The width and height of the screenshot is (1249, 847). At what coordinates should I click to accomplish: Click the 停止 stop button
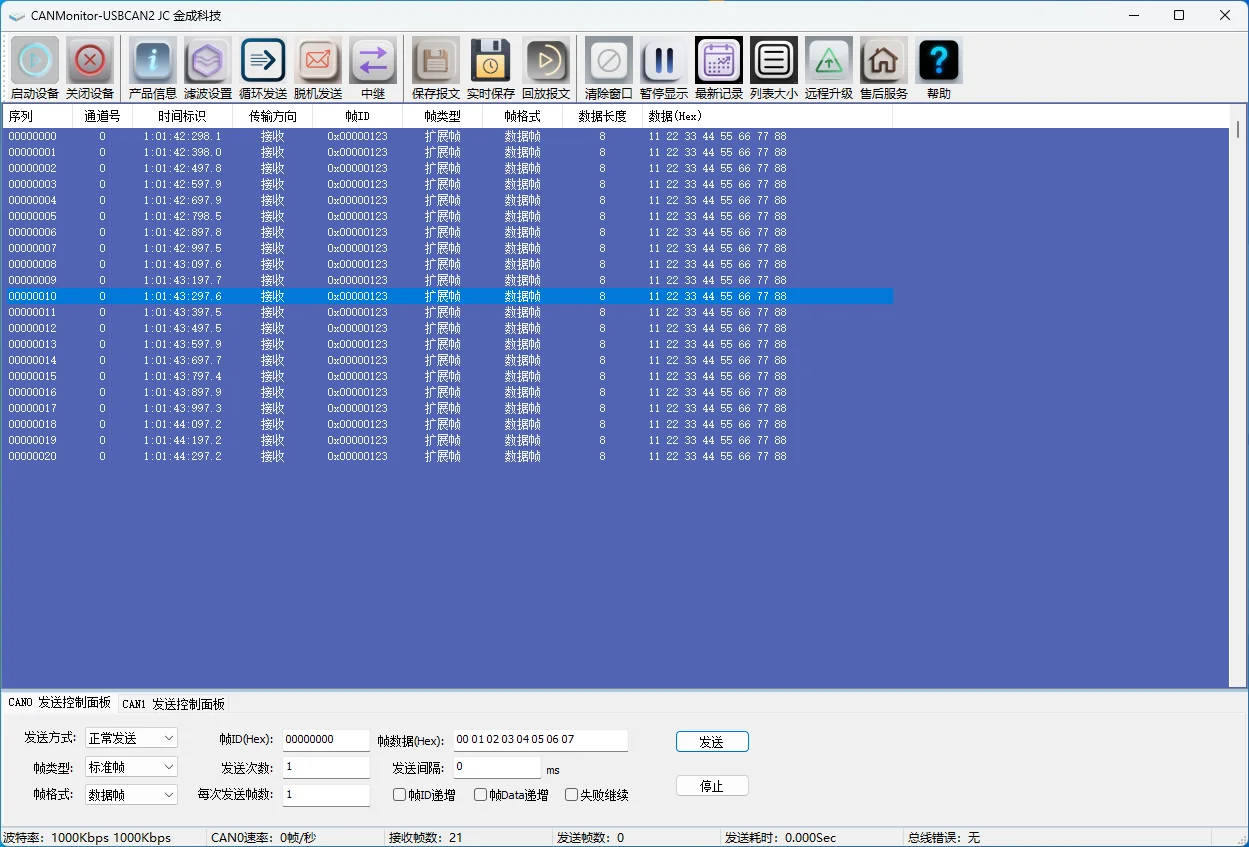point(711,785)
